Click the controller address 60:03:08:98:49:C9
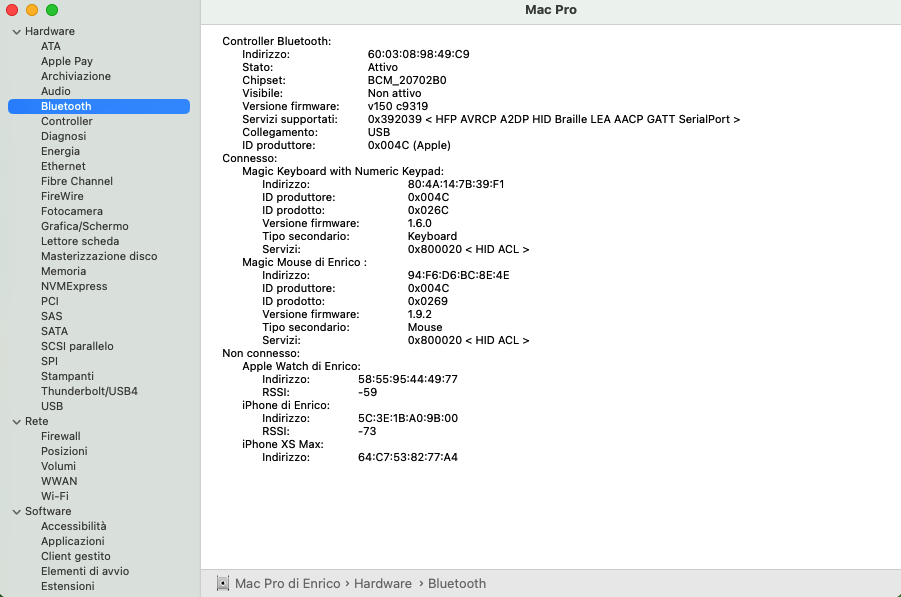The height and width of the screenshot is (597, 901). pyautogui.click(x=418, y=54)
